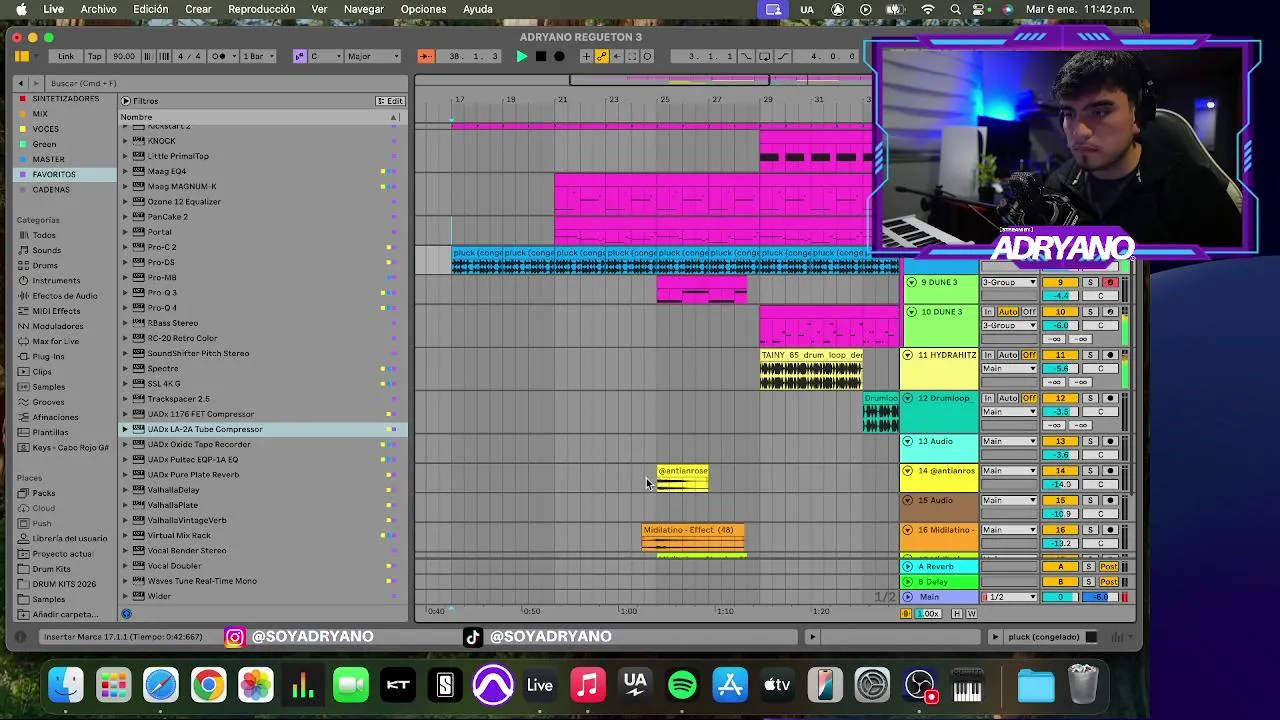Toggle the arrangement Loop switch

[765, 56]
